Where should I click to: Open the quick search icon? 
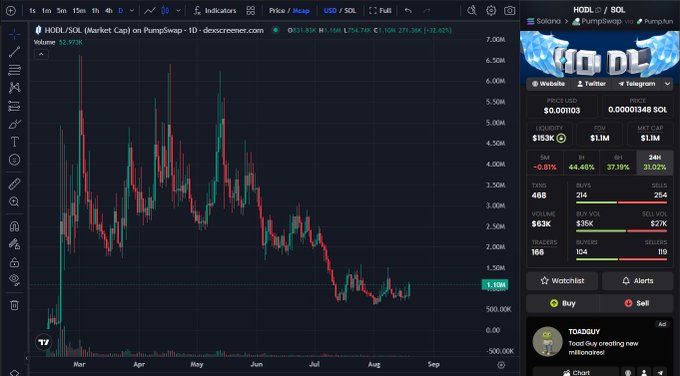[x=472, y=10]
